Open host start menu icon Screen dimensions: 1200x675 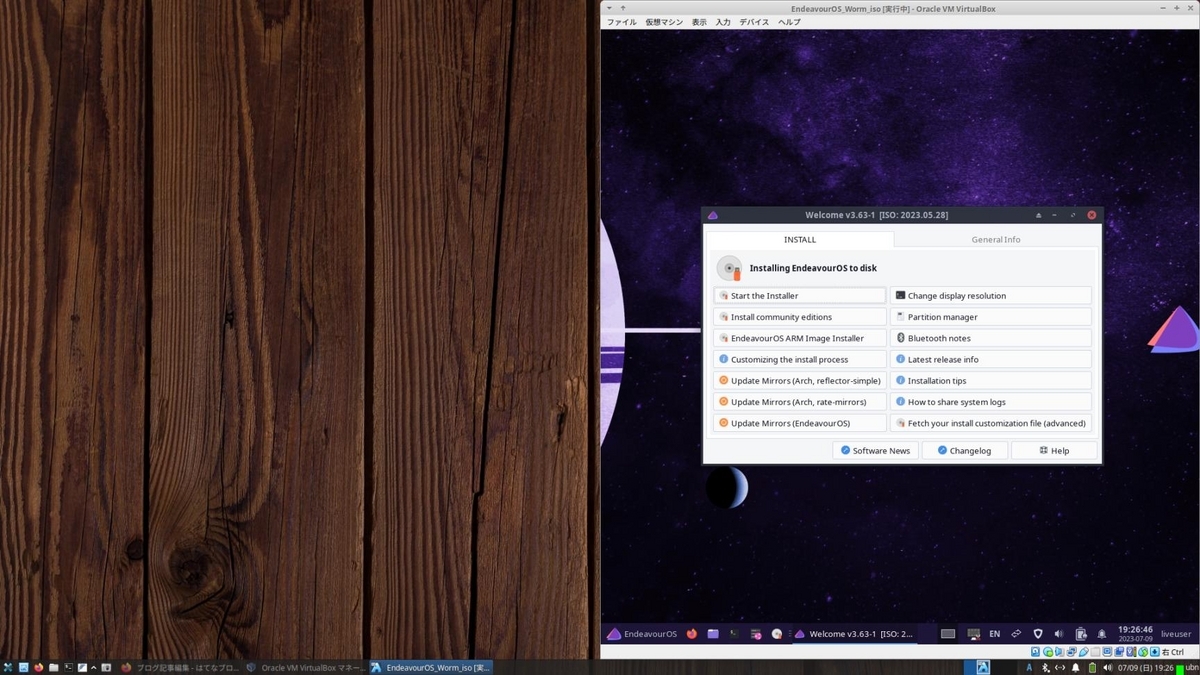pos(8,667)
